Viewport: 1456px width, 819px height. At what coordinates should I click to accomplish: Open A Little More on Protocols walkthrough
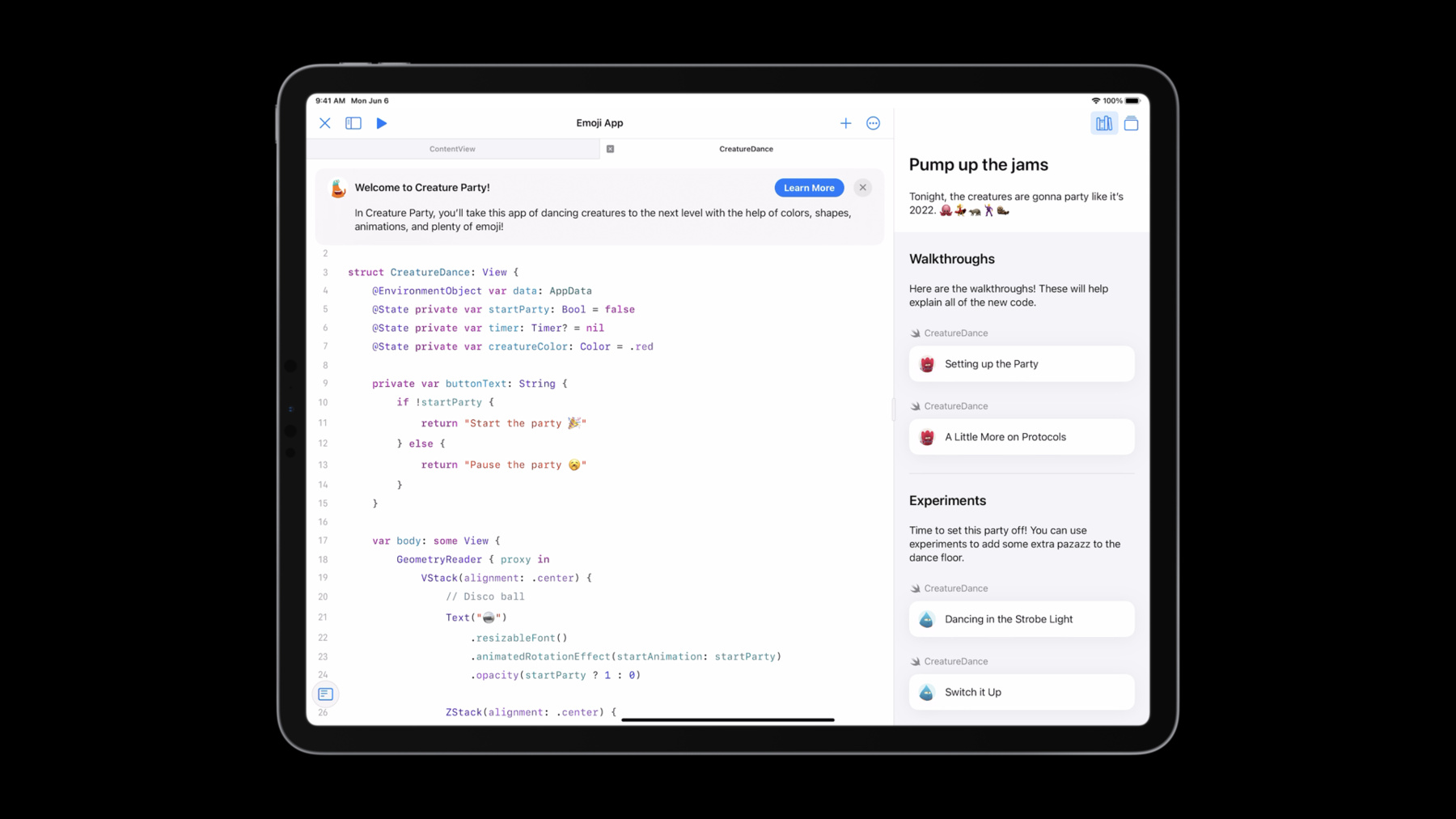pos(1022,437)
